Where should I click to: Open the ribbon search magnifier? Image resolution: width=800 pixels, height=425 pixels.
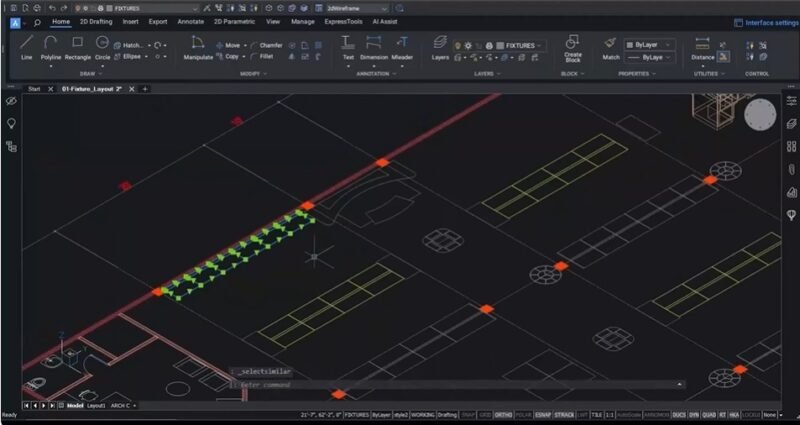[x=37, y=22]
